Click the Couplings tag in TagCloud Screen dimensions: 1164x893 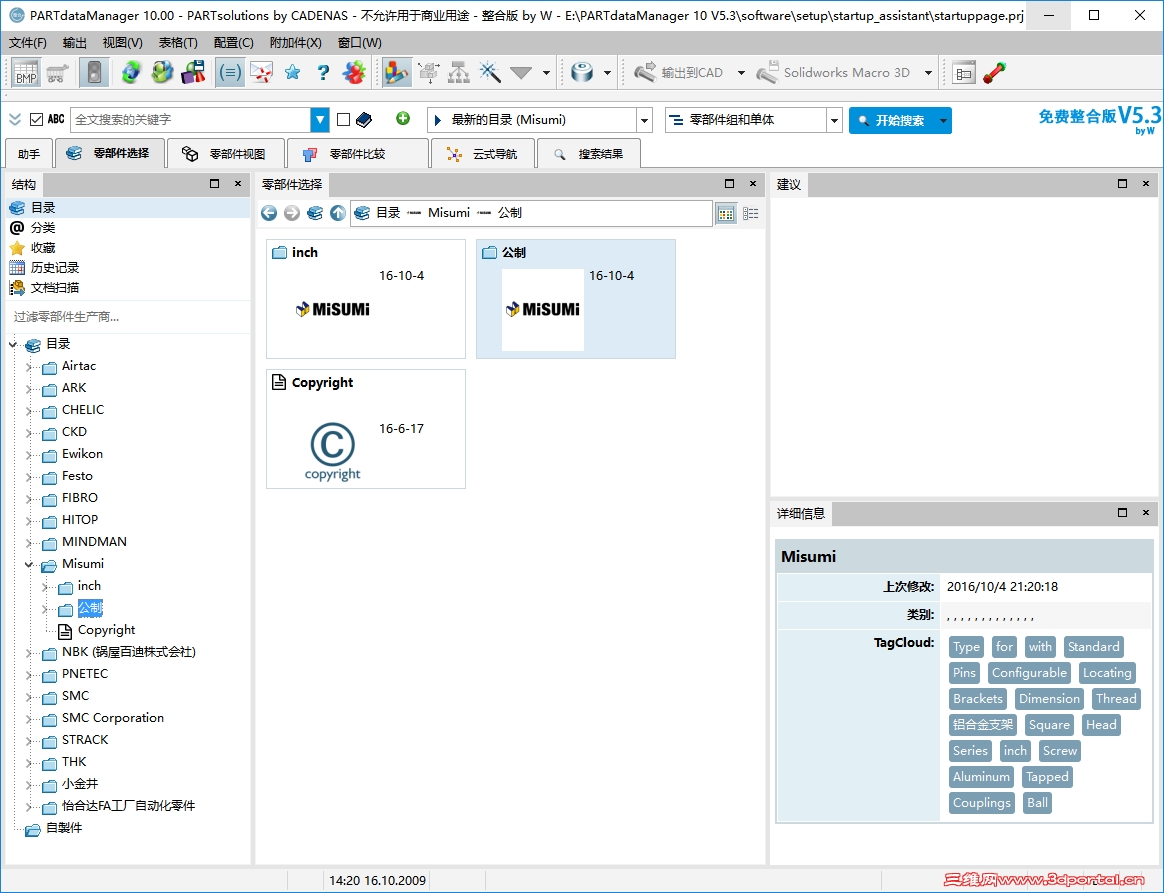click(x=981, y=803)
